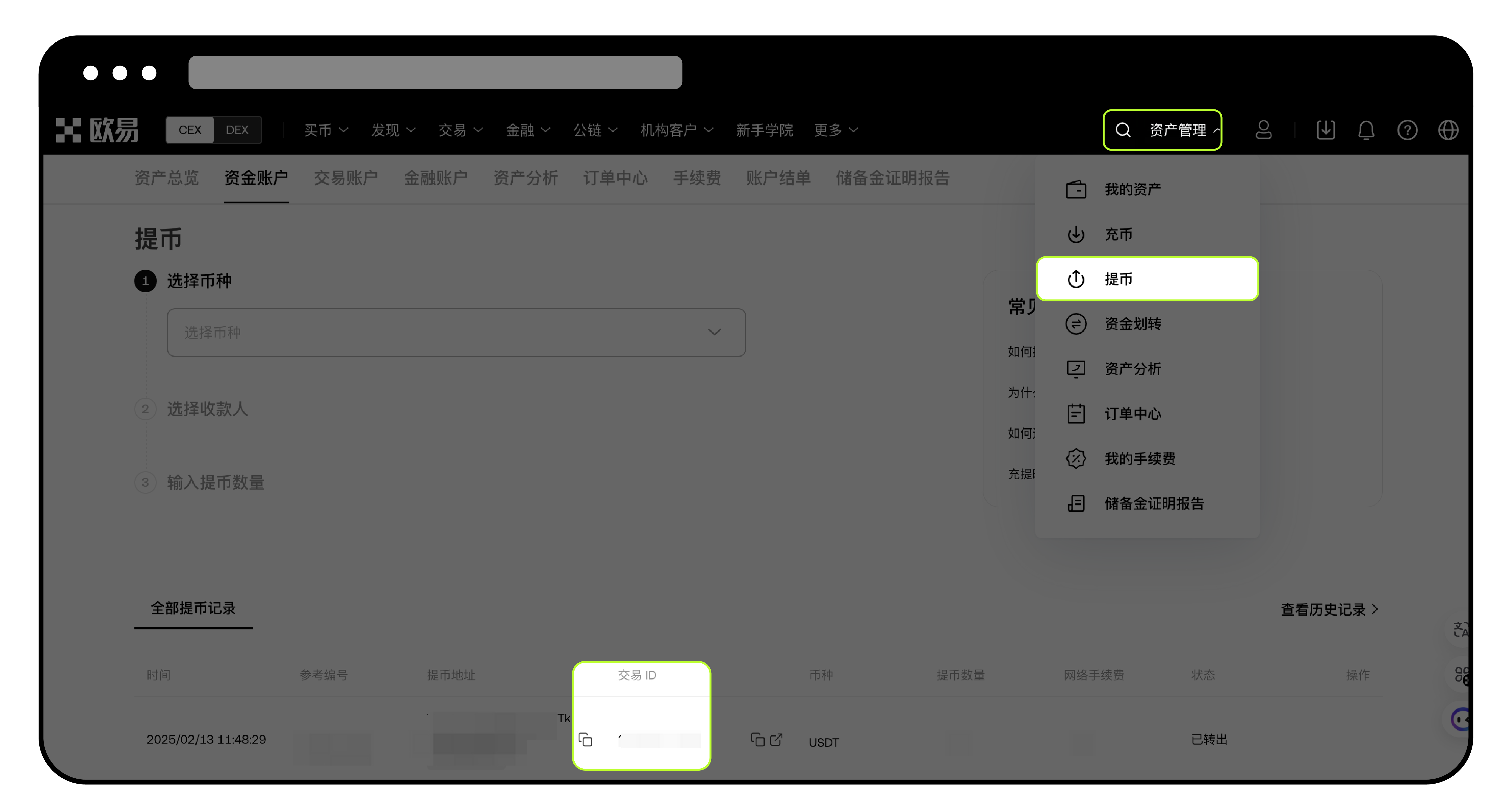Switch to the 金融账户 tab

[436, 178]
